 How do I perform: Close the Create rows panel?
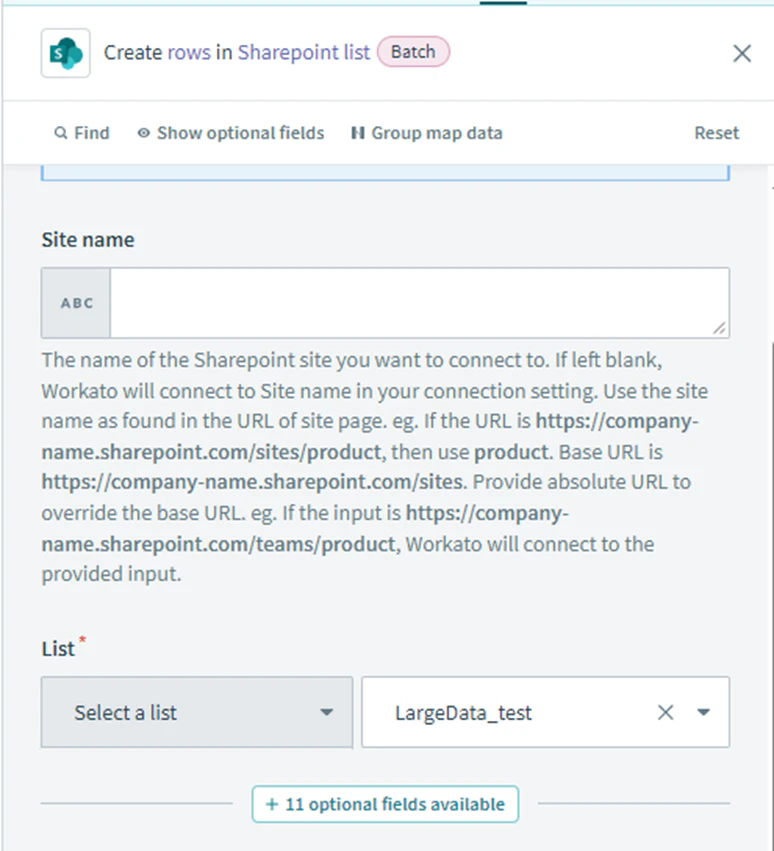(741, 53)
